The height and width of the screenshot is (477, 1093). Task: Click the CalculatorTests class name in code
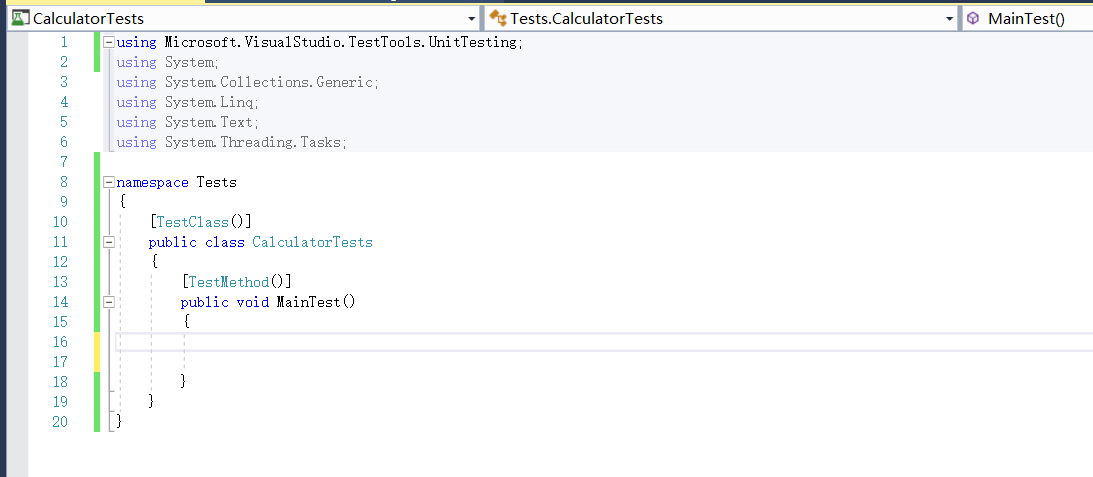[312, 242]
